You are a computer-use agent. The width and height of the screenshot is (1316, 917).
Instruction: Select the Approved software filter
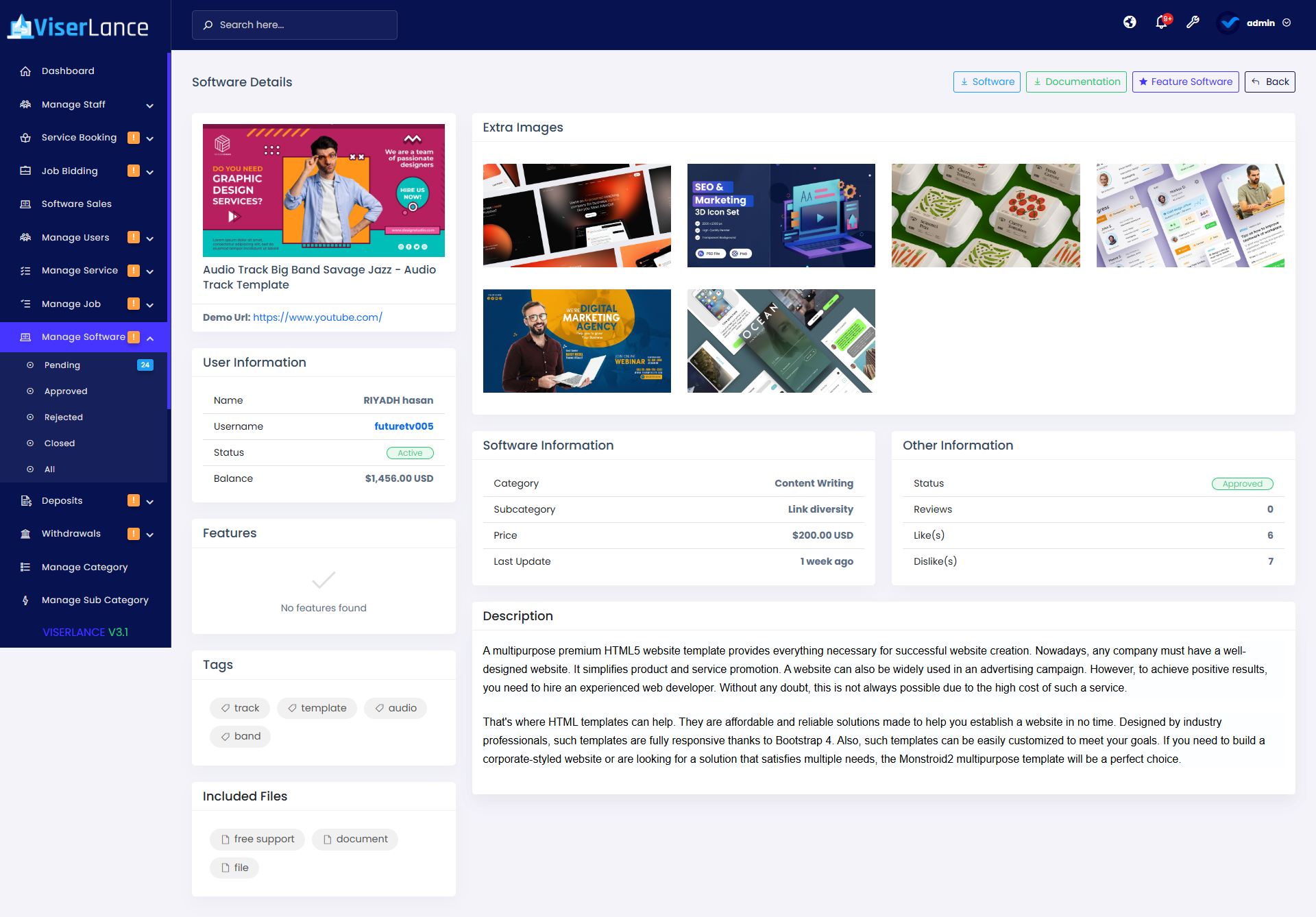[66, 391]
